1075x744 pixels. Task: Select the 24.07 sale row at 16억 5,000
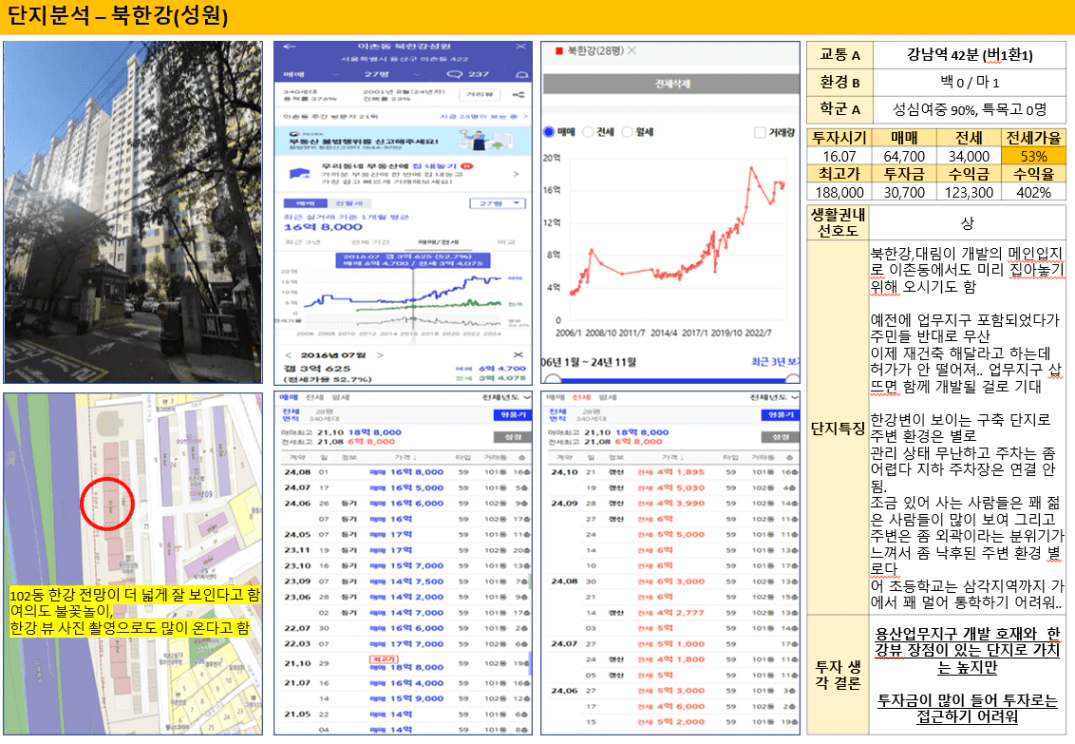pos(405,488)
